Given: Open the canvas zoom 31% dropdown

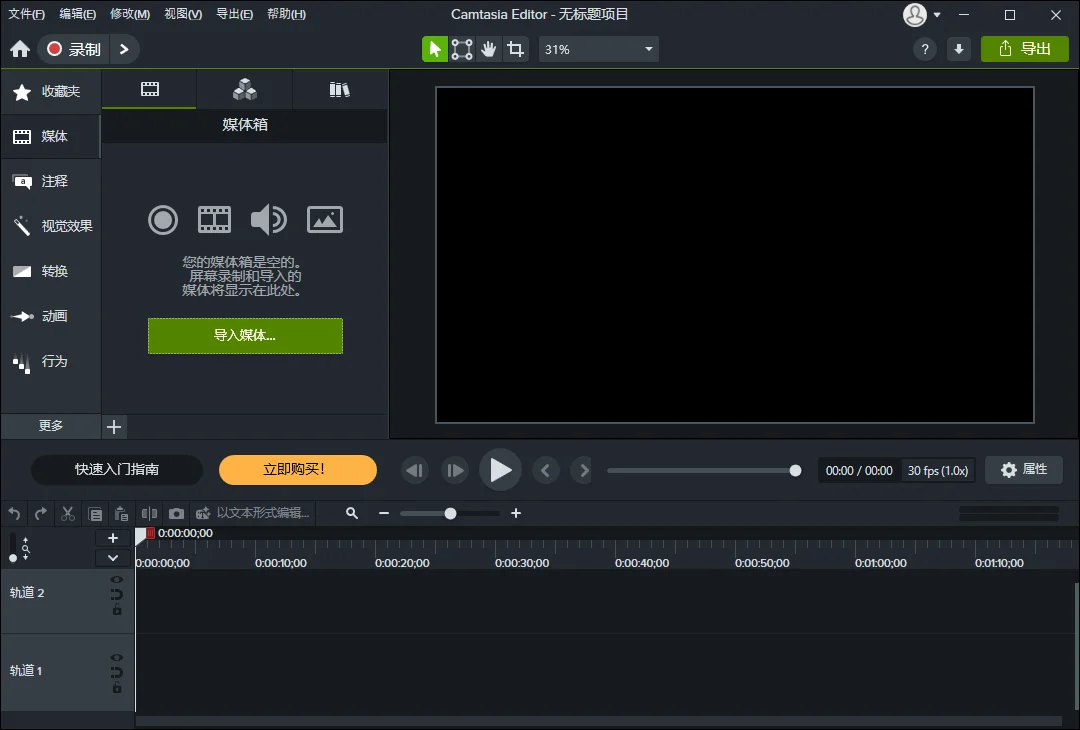Looking at the screenshot, I should pos(599,49).
